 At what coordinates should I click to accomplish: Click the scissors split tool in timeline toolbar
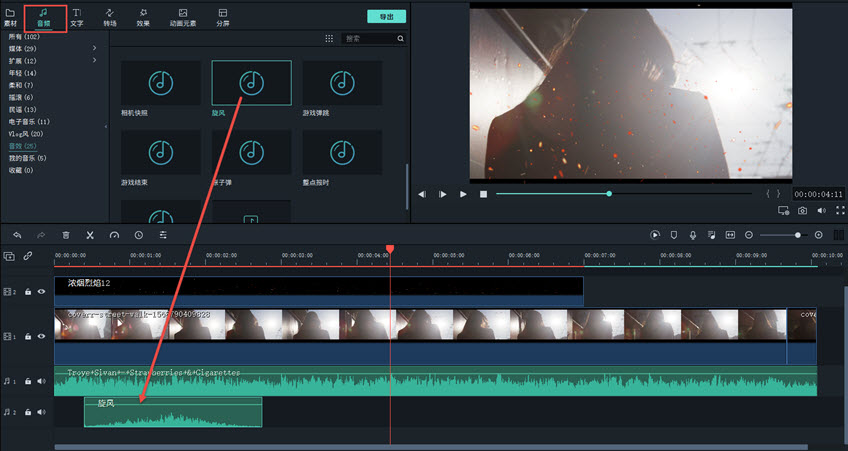[x=90, y=235]
